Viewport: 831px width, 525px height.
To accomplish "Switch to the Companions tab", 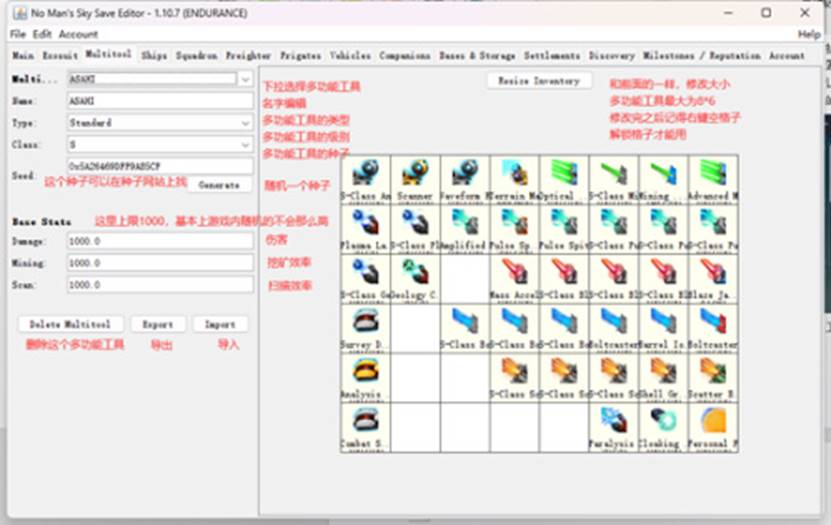I will (404, 56).
